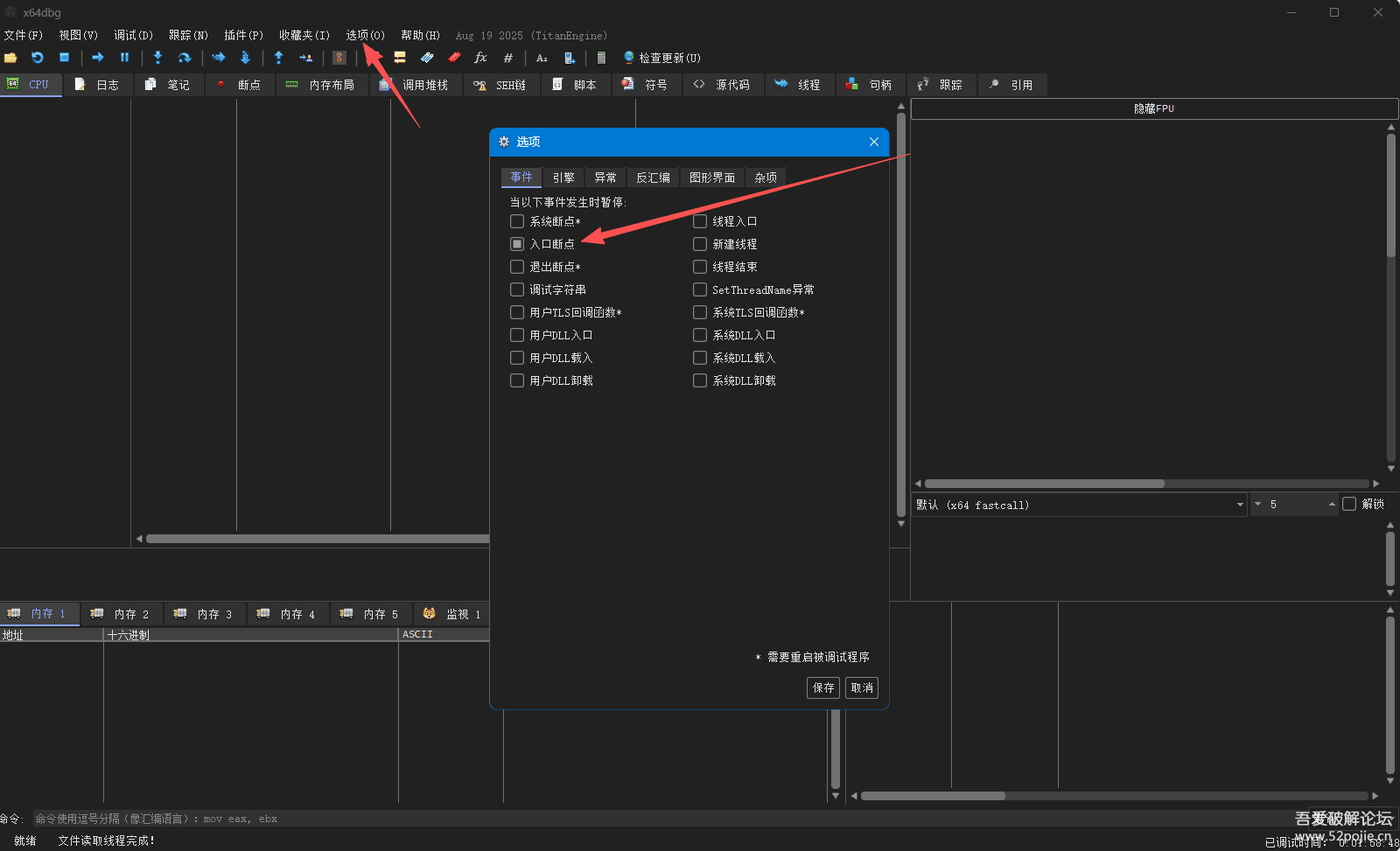Enable the 解锁 checkbox

click(1349, 504)
